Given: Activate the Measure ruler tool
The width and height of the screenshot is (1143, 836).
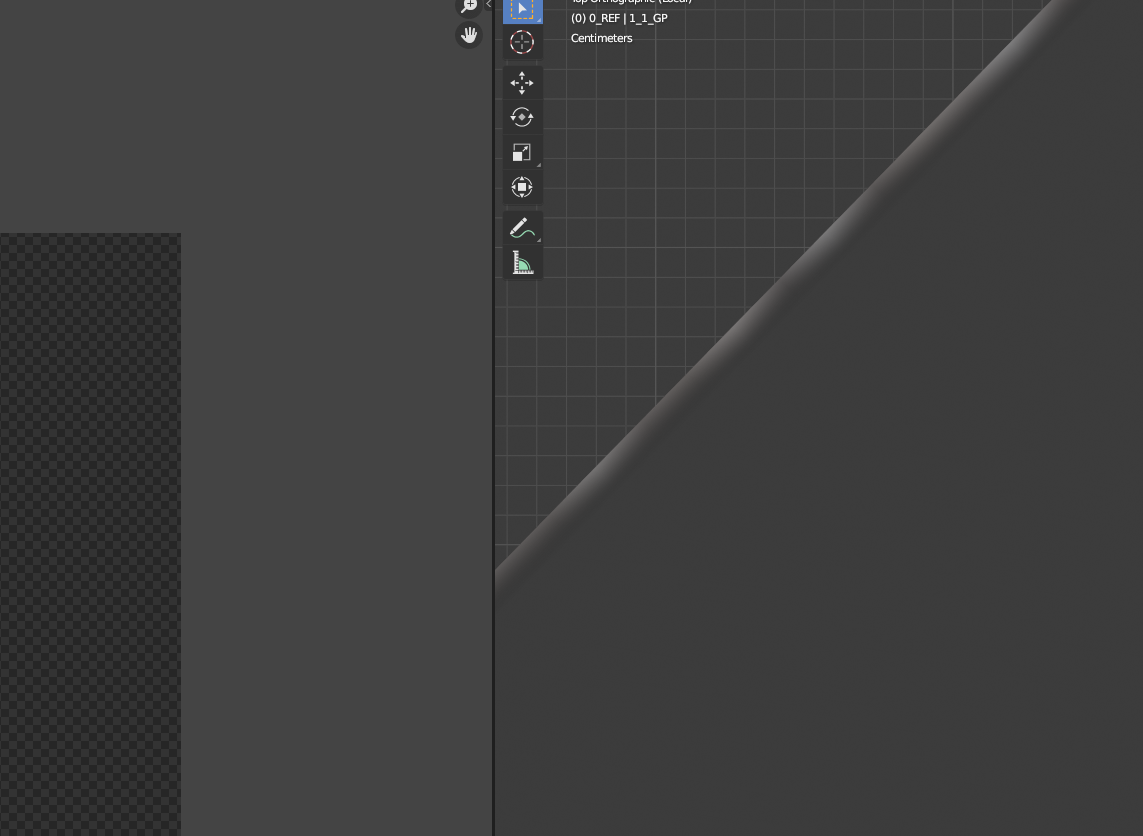Looking at the screenshot, I should pyautogui.click(x=522, y=263).
